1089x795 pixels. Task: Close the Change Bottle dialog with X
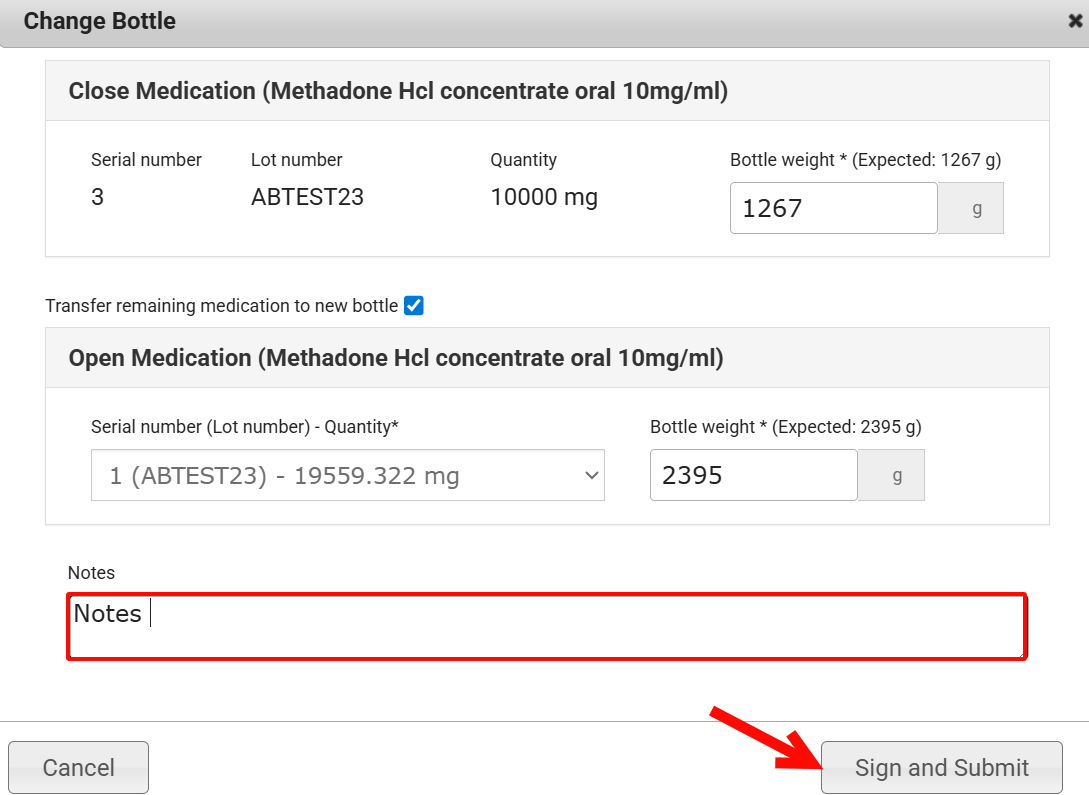coord(1075,21)
